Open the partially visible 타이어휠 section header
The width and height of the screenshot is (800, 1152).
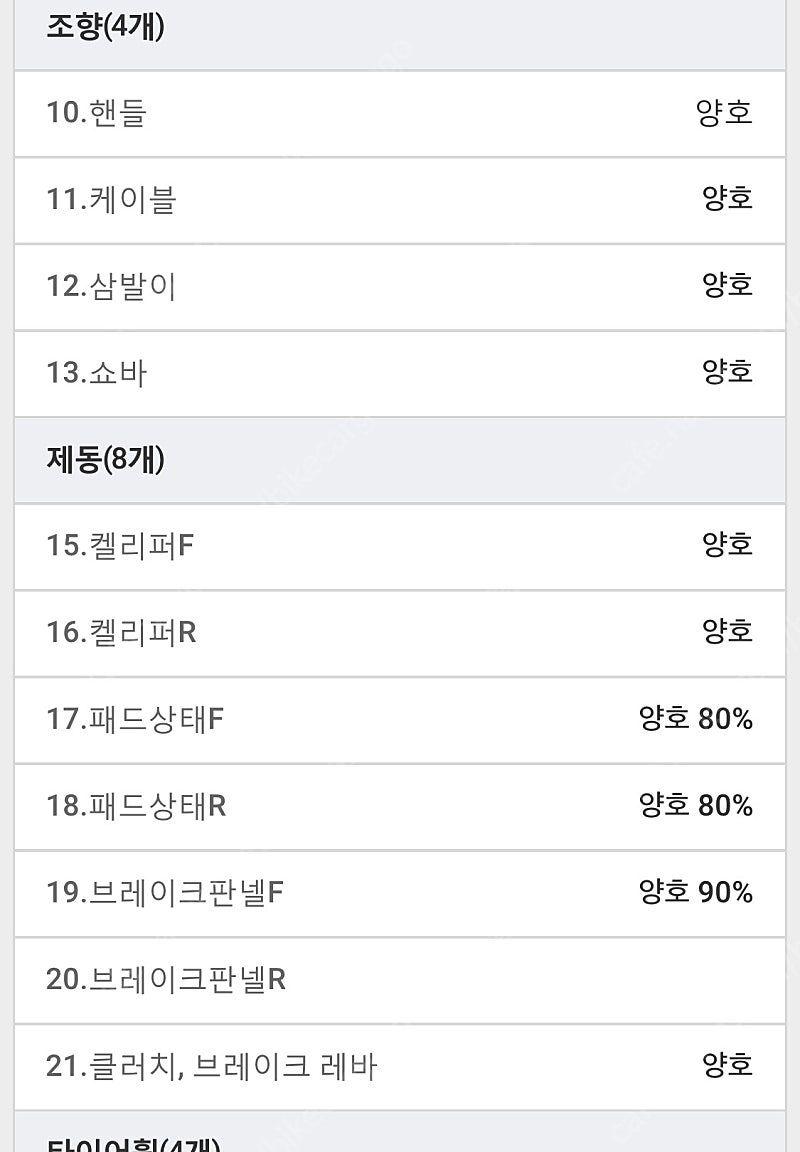(x=400, y=1131)
